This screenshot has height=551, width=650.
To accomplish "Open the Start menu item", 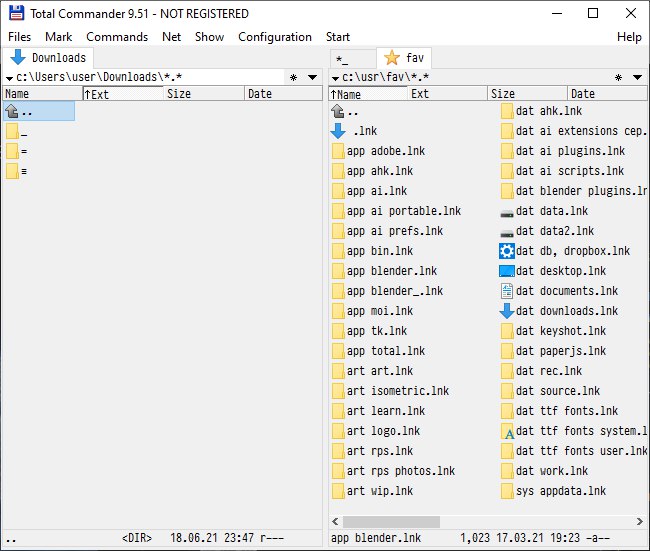I will pos(338,37).
